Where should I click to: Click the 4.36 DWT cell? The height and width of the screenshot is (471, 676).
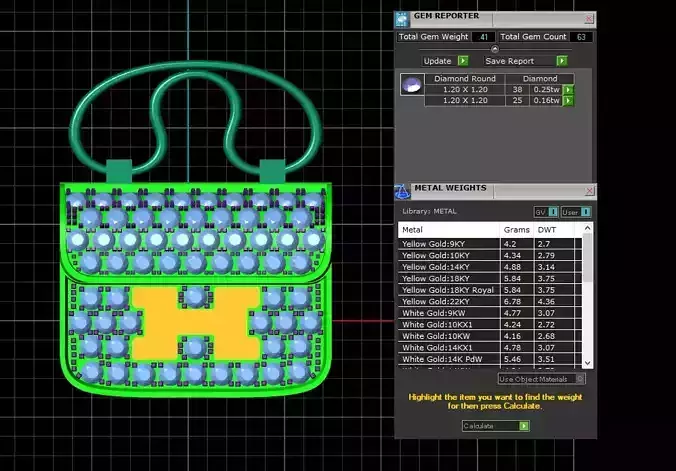coord(554,301)
